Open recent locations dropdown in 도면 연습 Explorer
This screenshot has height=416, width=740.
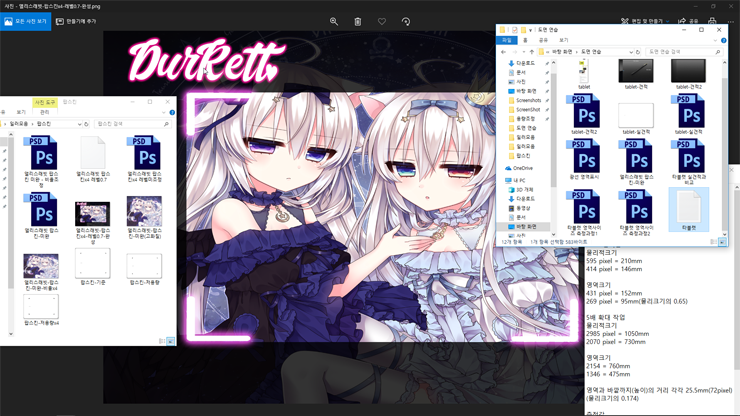point(523,52)
